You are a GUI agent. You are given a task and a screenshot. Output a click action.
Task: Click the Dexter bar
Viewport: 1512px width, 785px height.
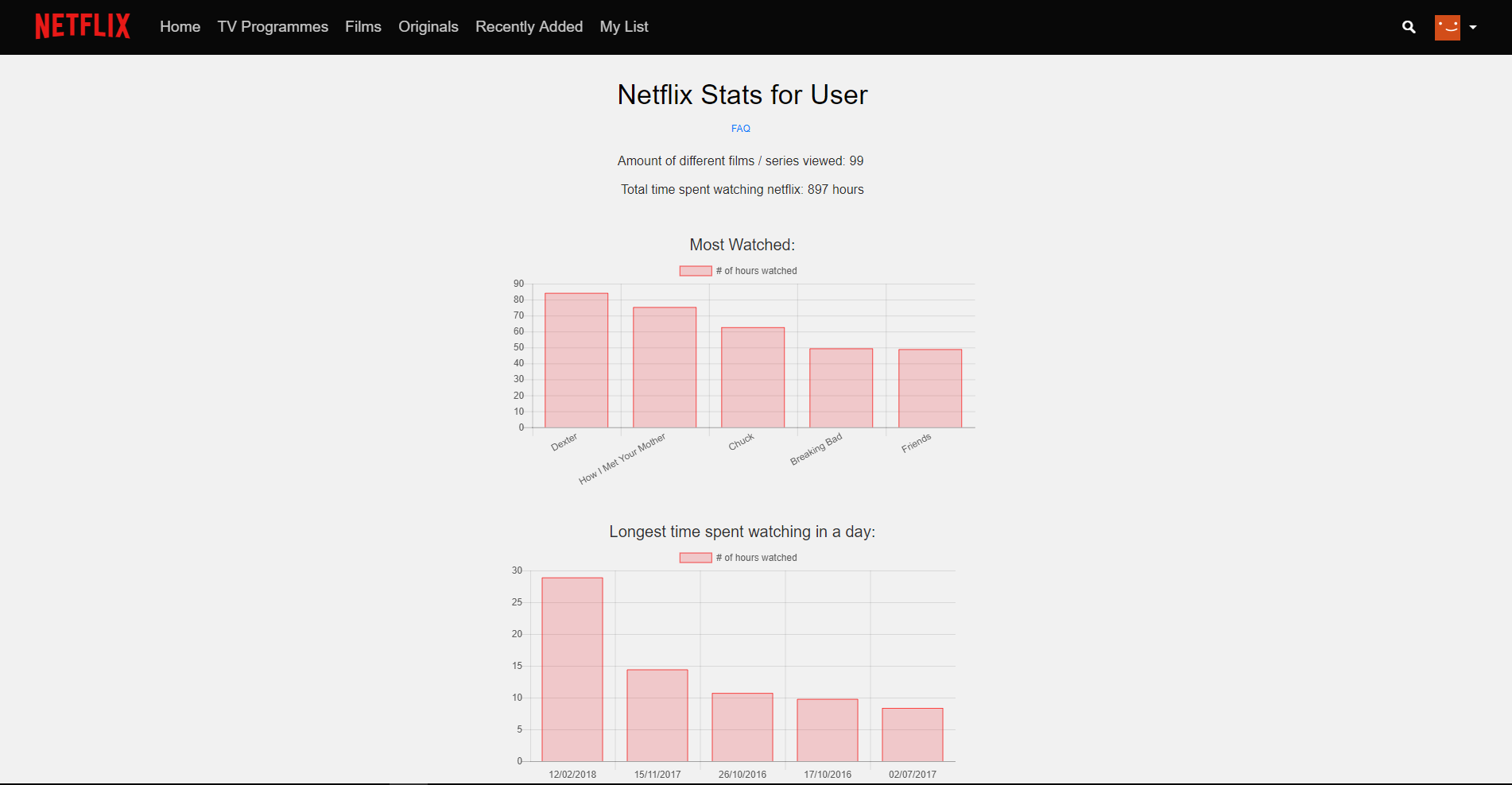(x=576, y=361)
